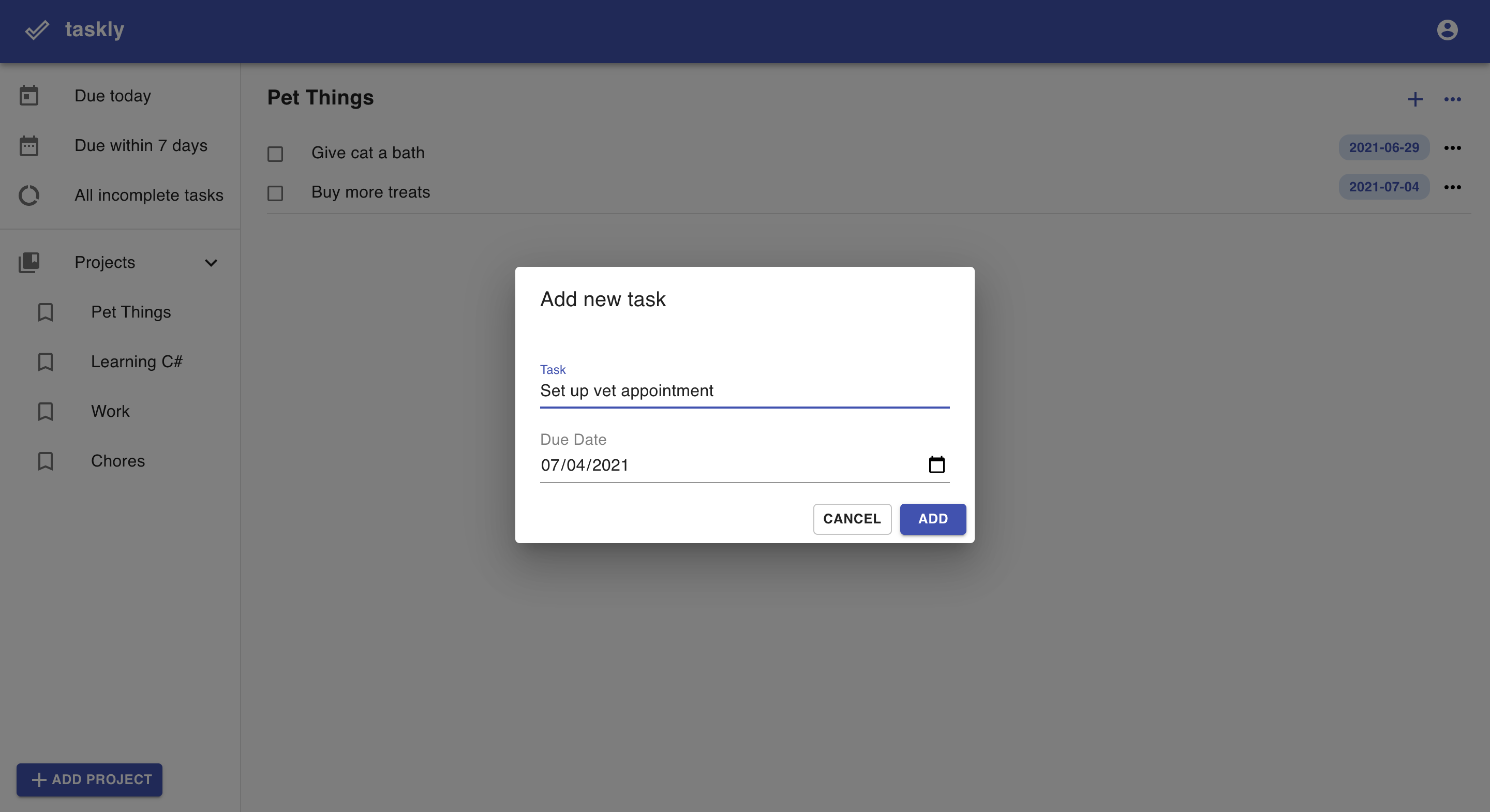This screenshot has height=812, width=1490.
Task: Check off the Give cat a bath task
Action: pos(275,153)
